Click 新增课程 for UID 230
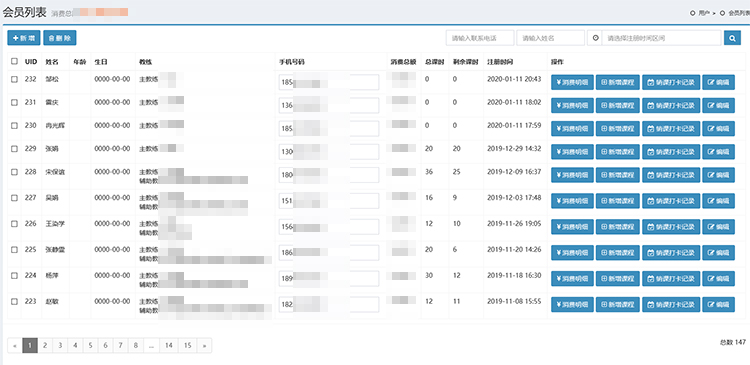 click(x=618, y=128)
